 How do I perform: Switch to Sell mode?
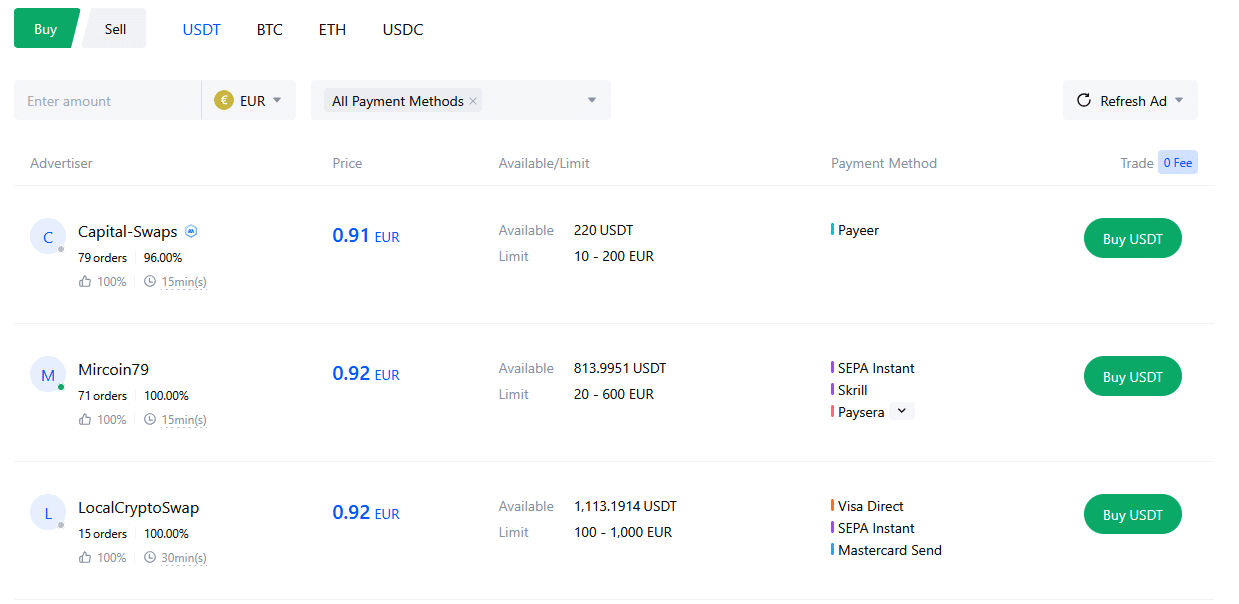115,29
